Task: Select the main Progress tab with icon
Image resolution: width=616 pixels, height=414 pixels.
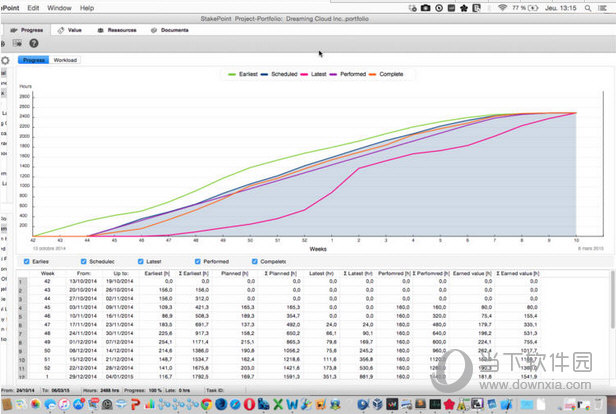Action: click(x=27, y=30)
